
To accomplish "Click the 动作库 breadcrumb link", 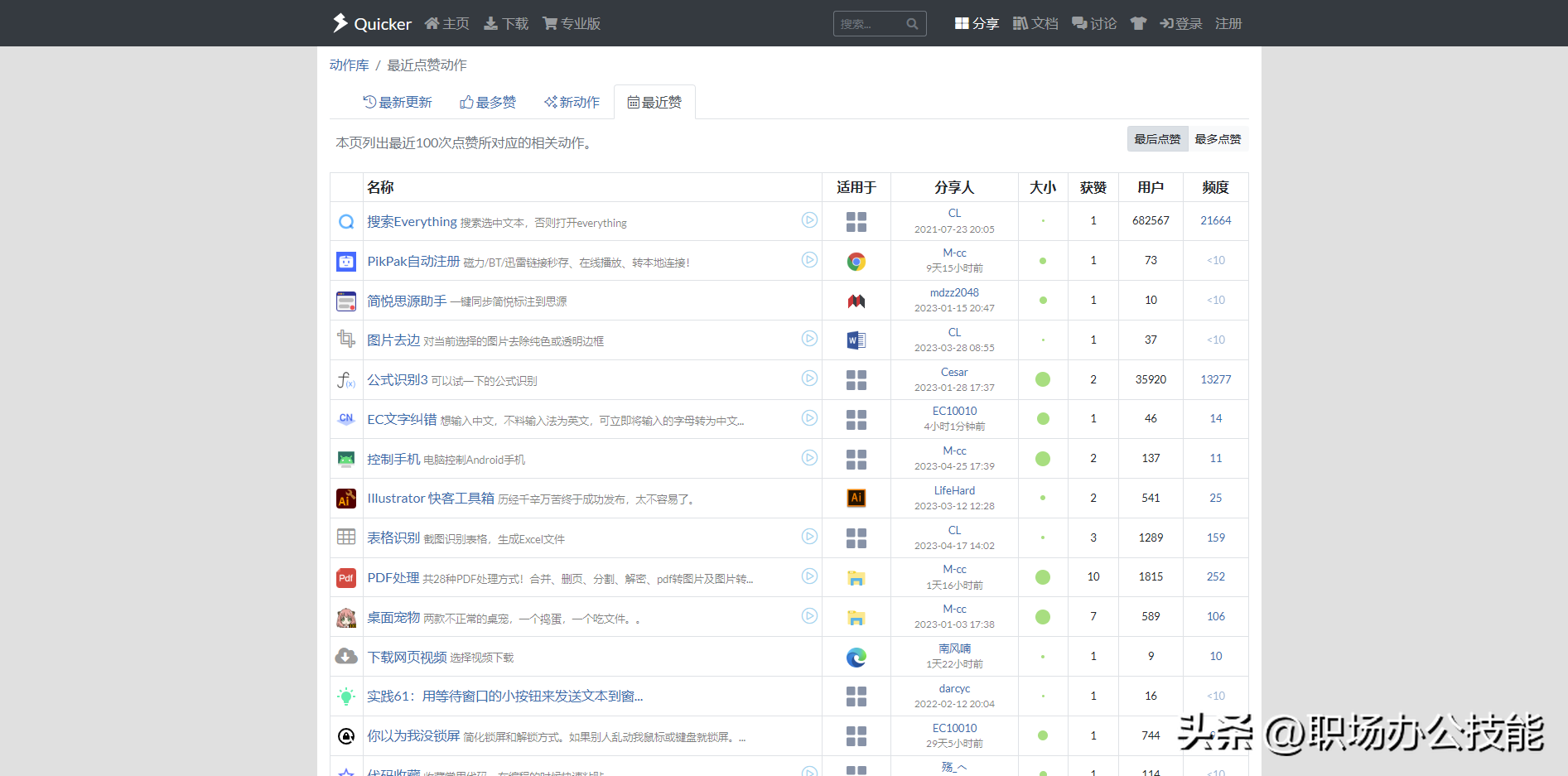I will 350,65.
